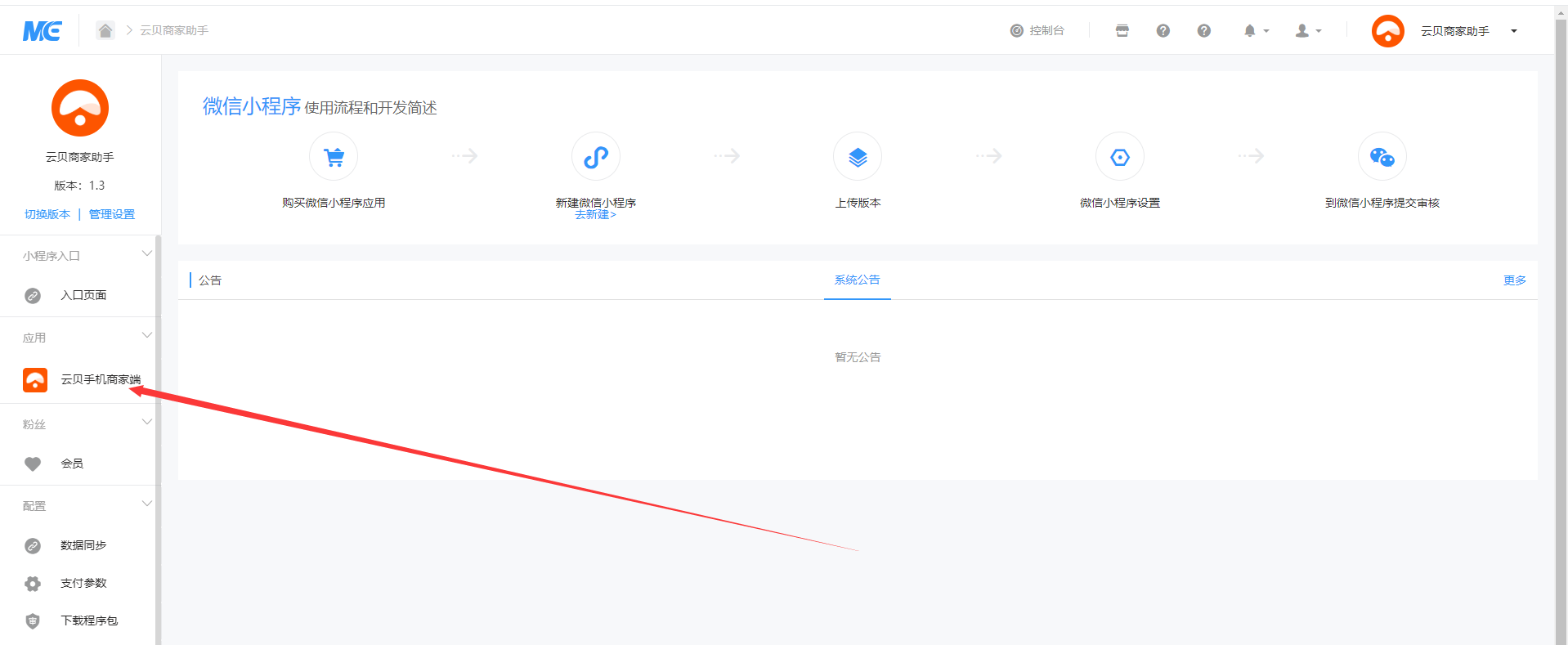The image size is (1568, 645).
Task: Click the orange 云贝手机商家端 app icon
Action: click(35, 379)
